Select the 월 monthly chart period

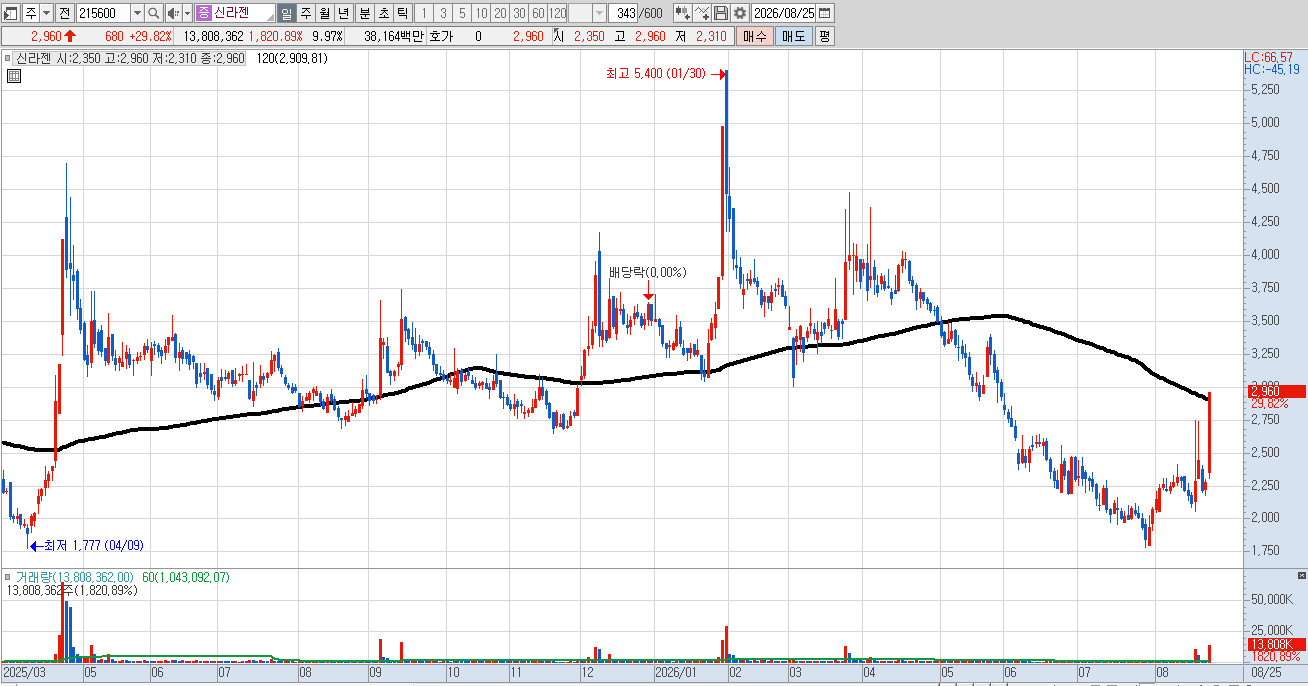(x=325, y=13)
